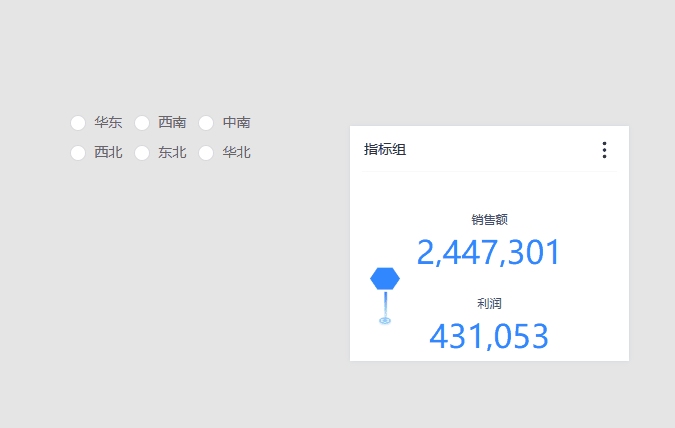Image resolution: width=675 pixels, height=428 pixels.
Task: Click the 指标组 card title
Action: point(385,150)
